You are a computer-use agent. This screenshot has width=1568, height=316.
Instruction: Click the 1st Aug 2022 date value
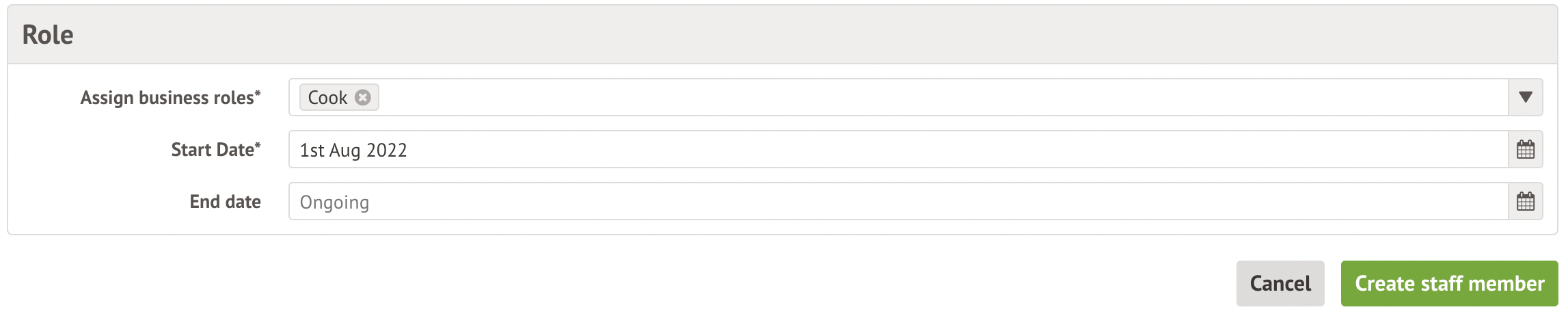353,150
